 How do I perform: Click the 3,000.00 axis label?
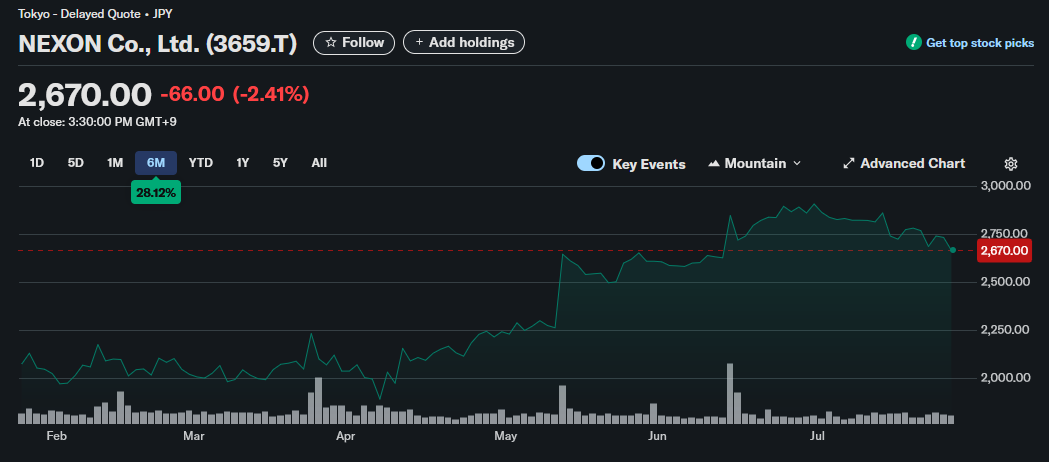1005,186
